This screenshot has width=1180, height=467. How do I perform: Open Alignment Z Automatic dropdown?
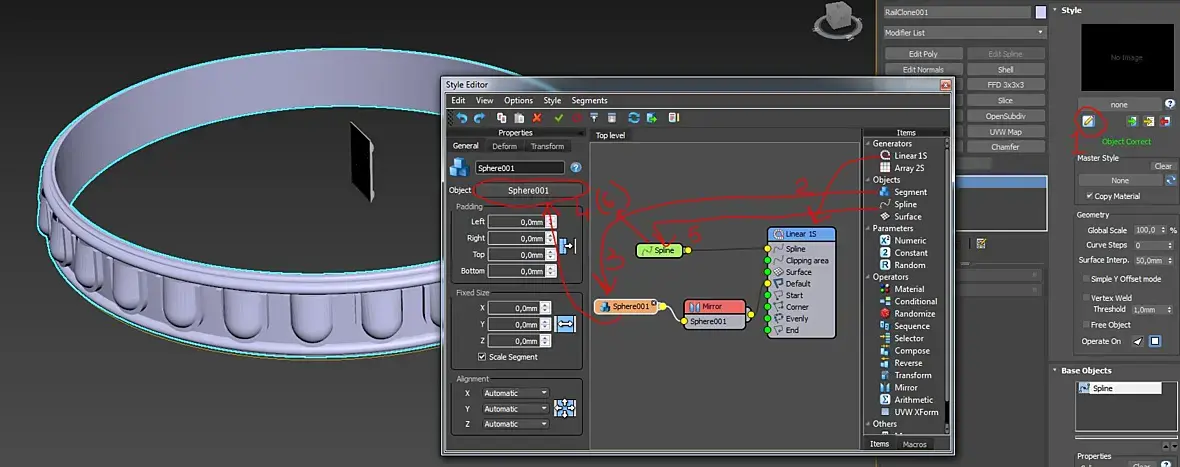(x=515, y=424)
